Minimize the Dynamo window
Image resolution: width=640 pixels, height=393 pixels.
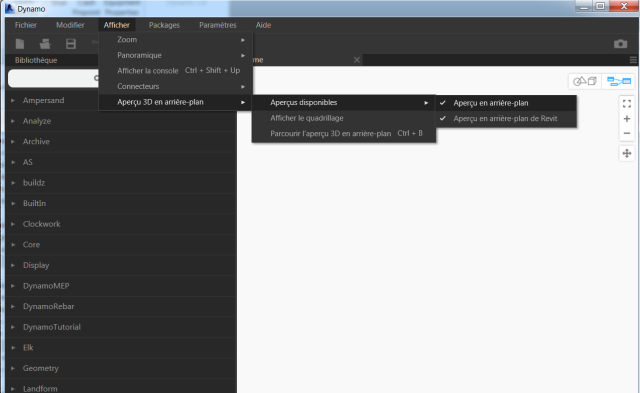click(x=584, y=6)
